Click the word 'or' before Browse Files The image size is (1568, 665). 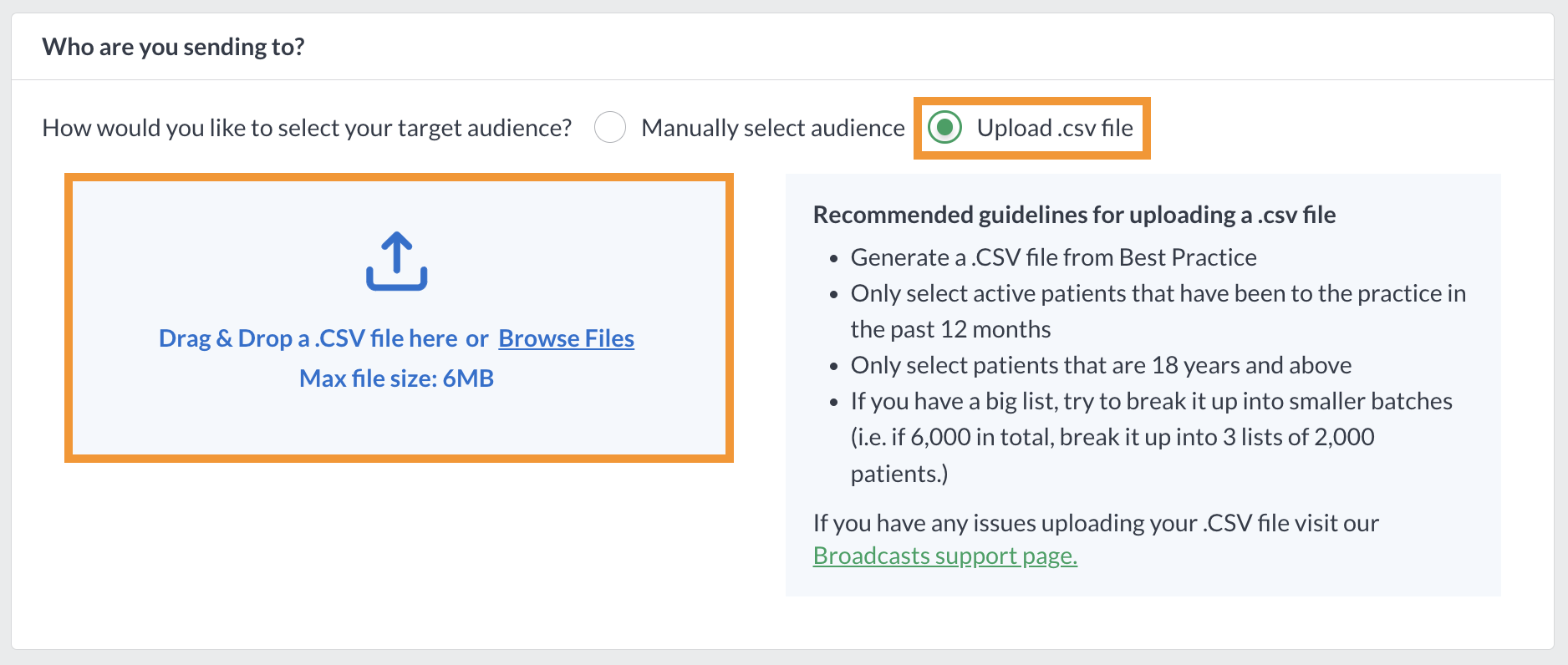[477, 338]
